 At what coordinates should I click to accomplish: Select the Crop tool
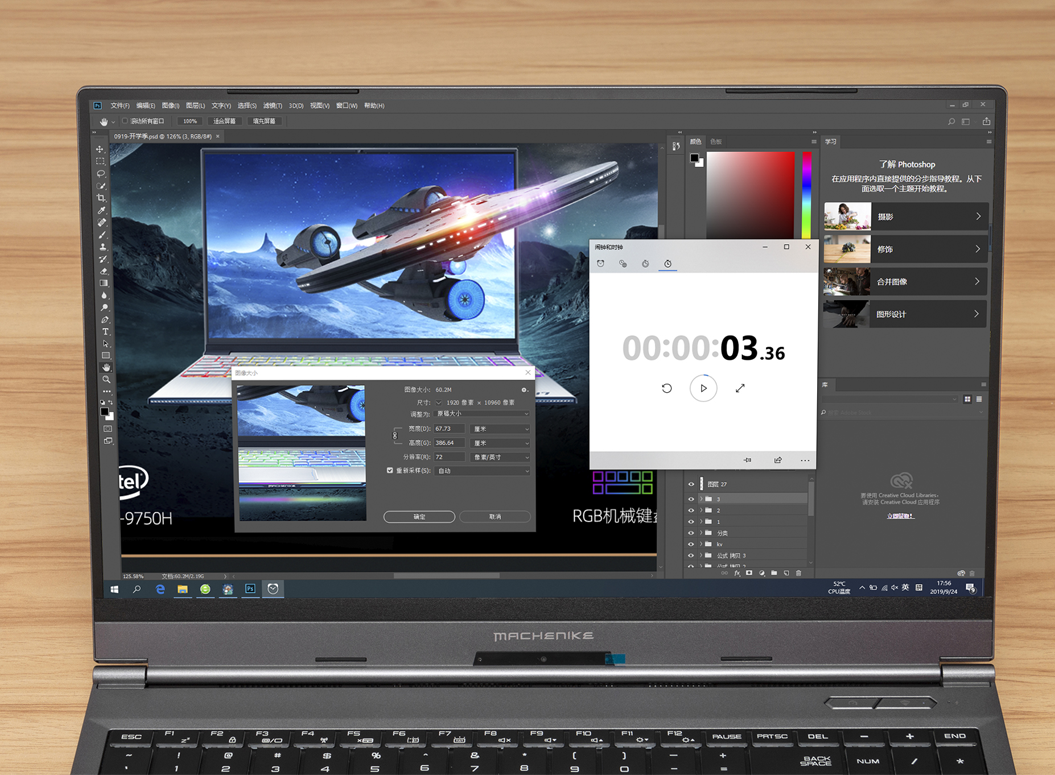tap(102, 198)
